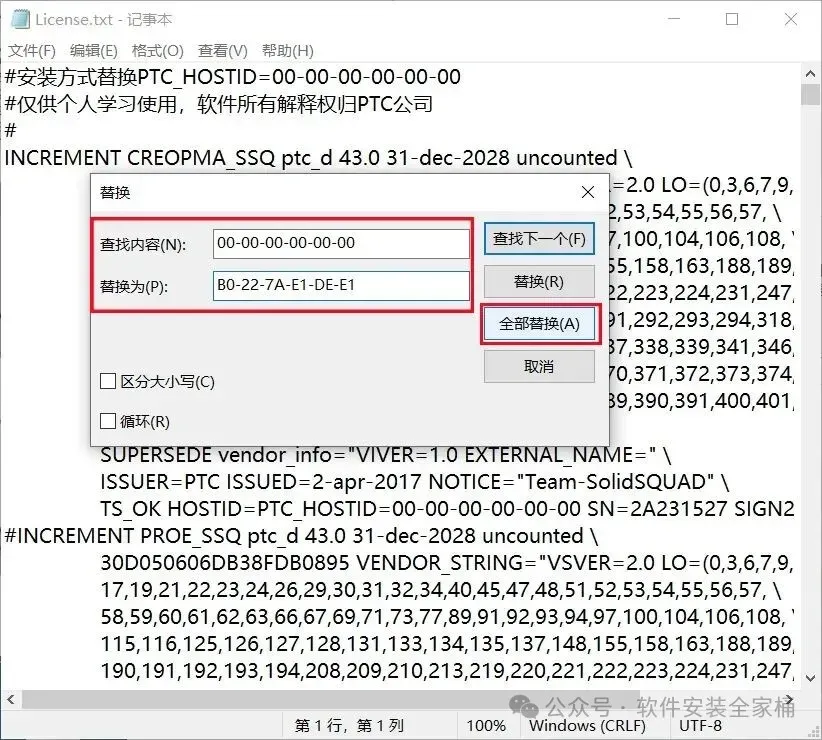822x740 pixels.
Task: Click the 替换(R) button
Action: click(x=539, y=282)
